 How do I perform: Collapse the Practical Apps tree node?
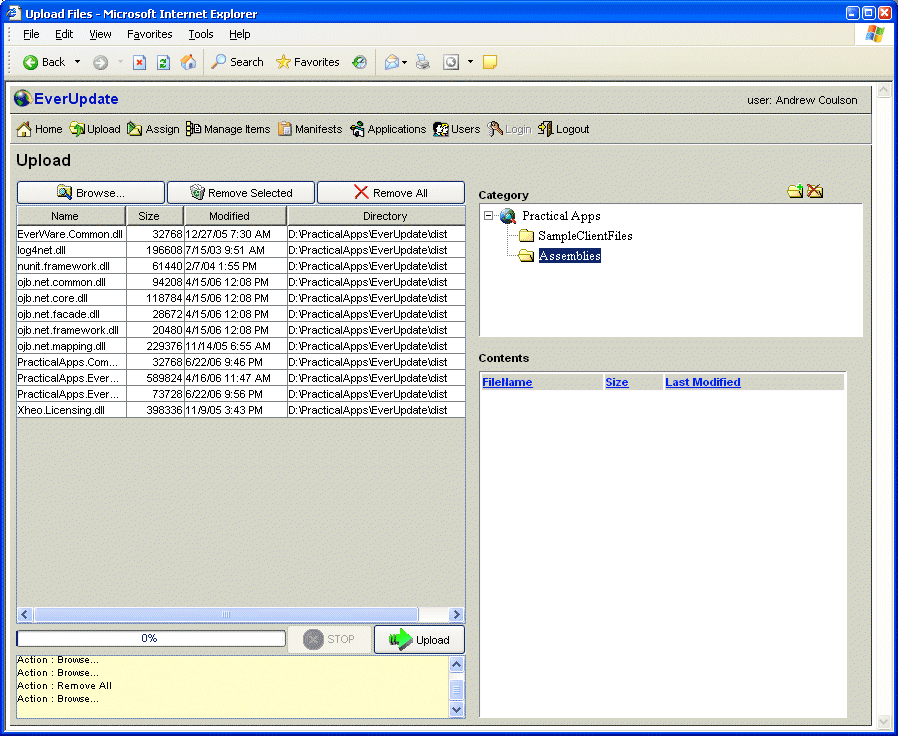[488, 216]
